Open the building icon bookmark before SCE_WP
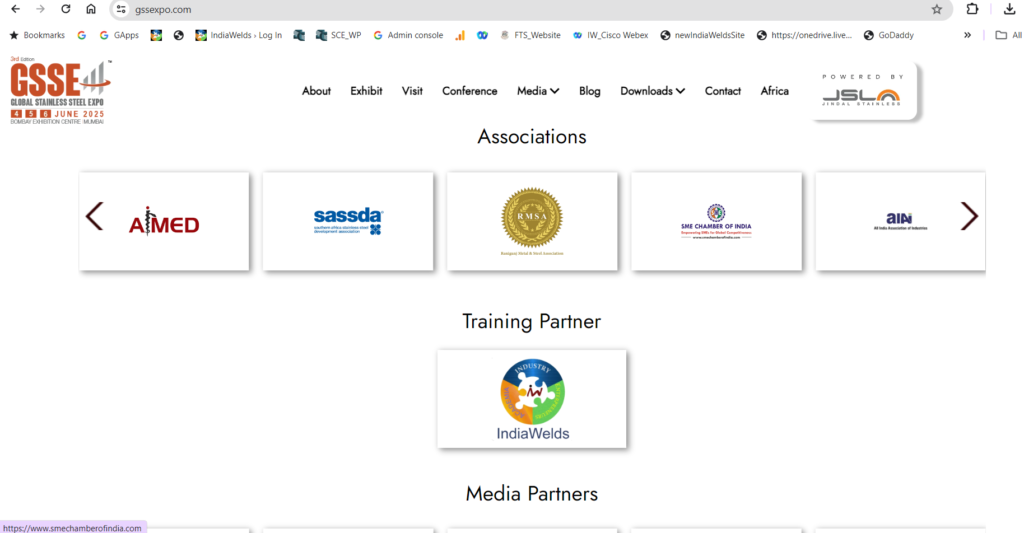1024x533 pixels. (x=299, y=35)
